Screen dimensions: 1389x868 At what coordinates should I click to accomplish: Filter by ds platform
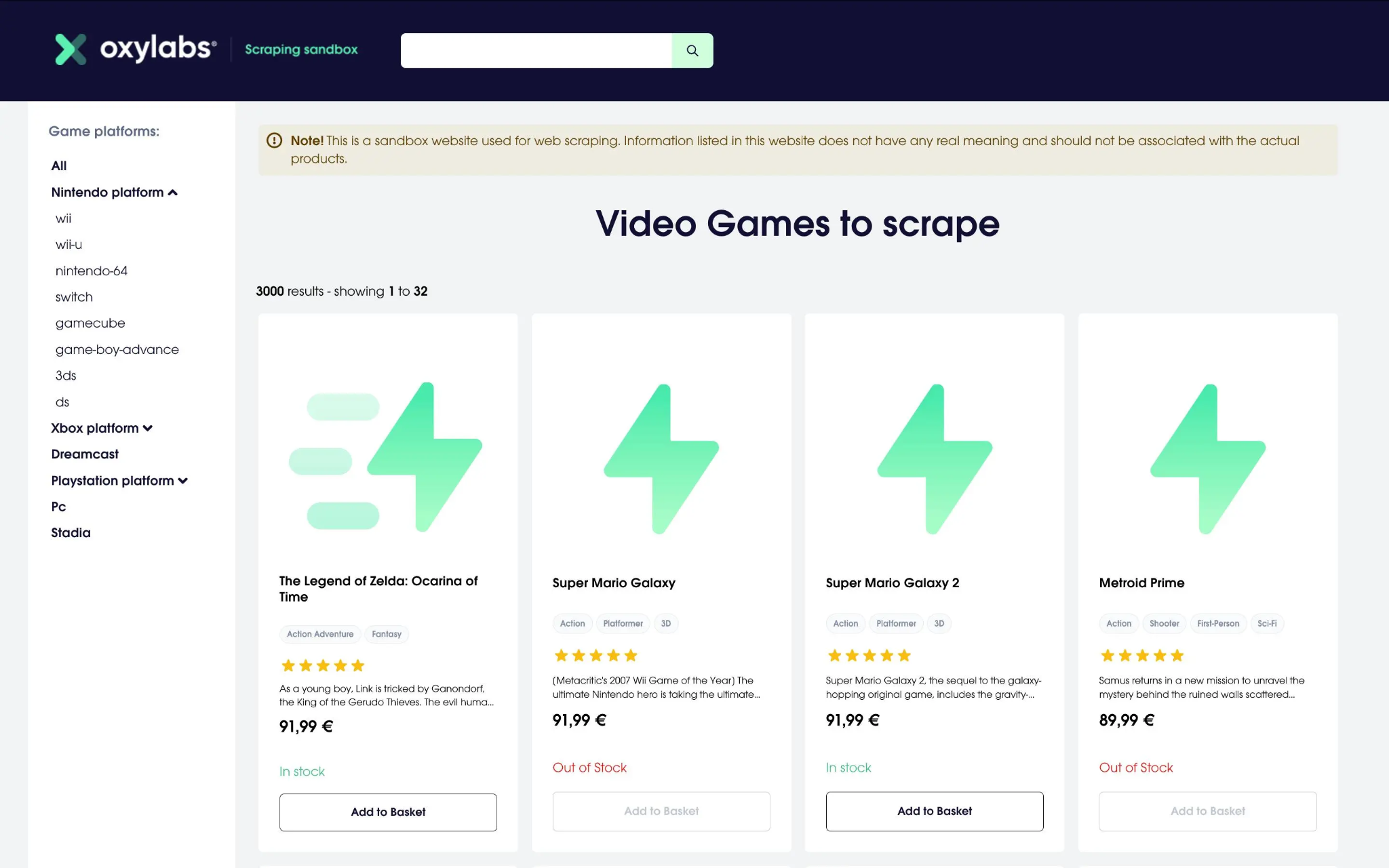click(62, 401)
